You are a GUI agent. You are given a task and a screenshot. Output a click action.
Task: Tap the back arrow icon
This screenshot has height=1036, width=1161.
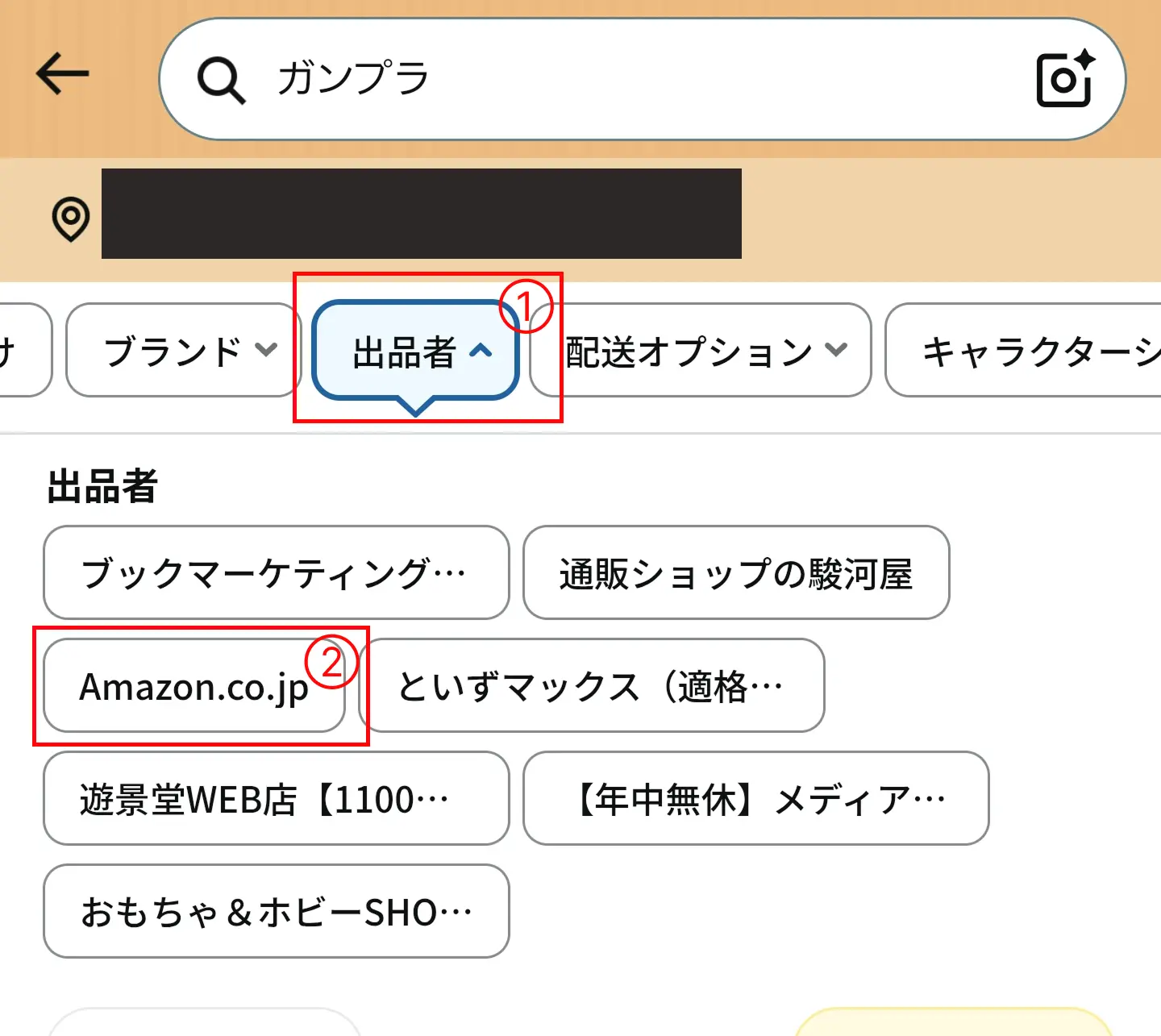coord(63,73)
